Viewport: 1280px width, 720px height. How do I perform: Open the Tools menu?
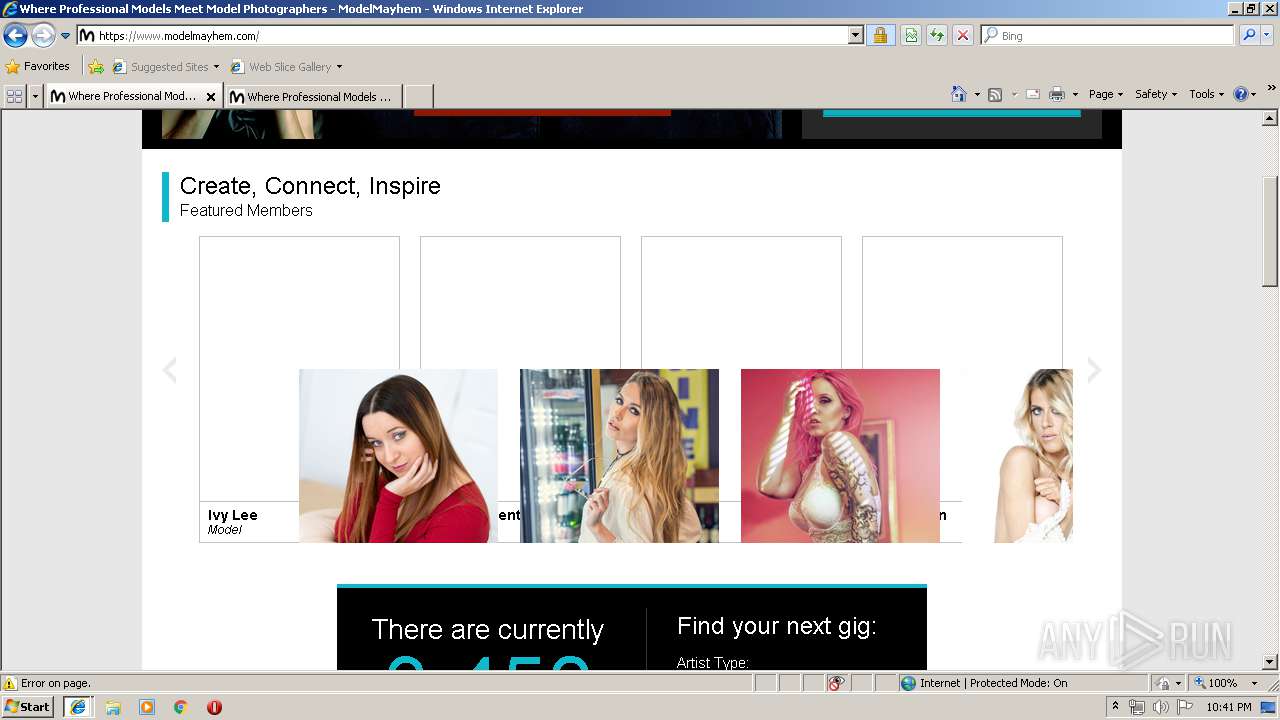tap(1207, 94)
